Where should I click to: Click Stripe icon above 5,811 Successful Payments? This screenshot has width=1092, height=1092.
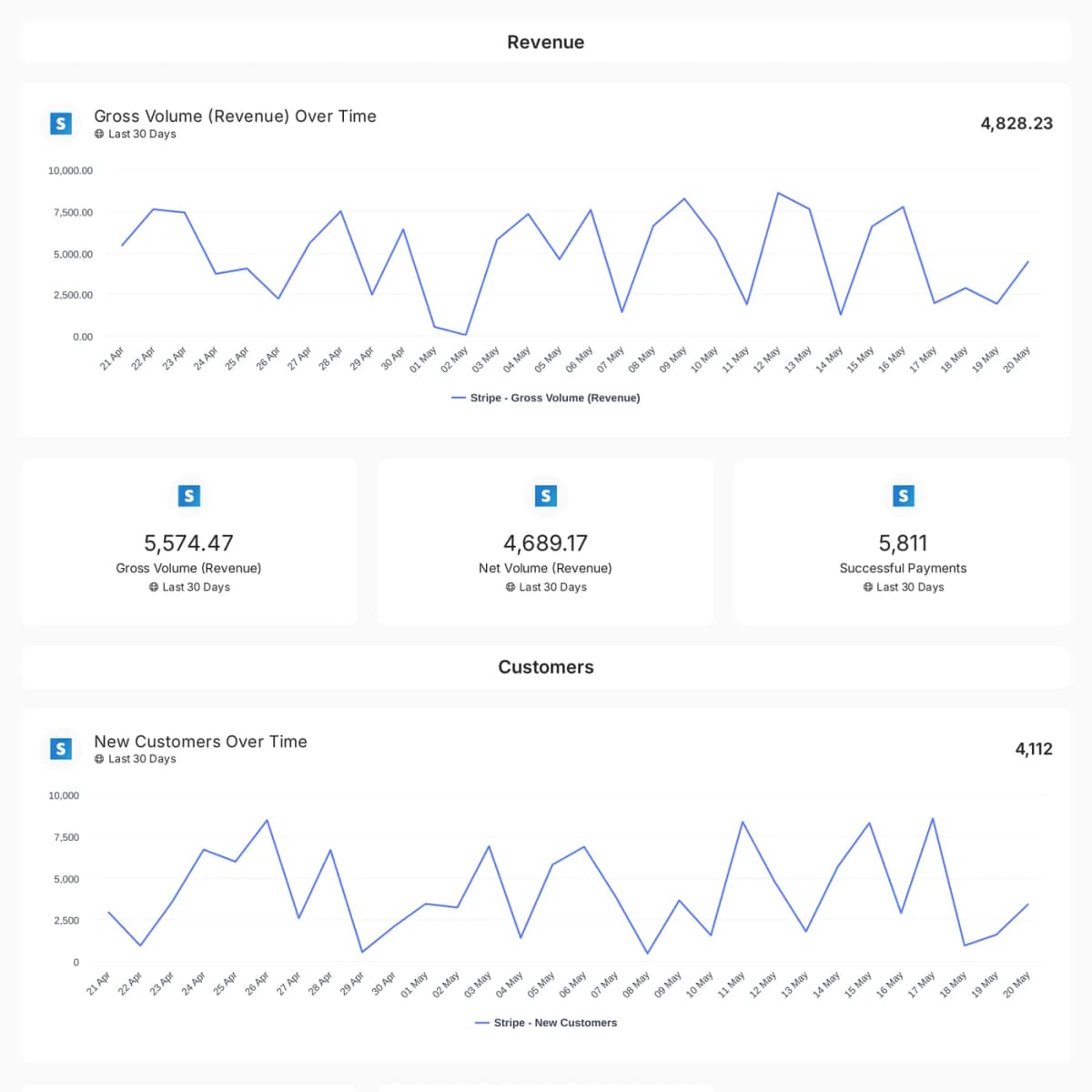click(903, 496)
